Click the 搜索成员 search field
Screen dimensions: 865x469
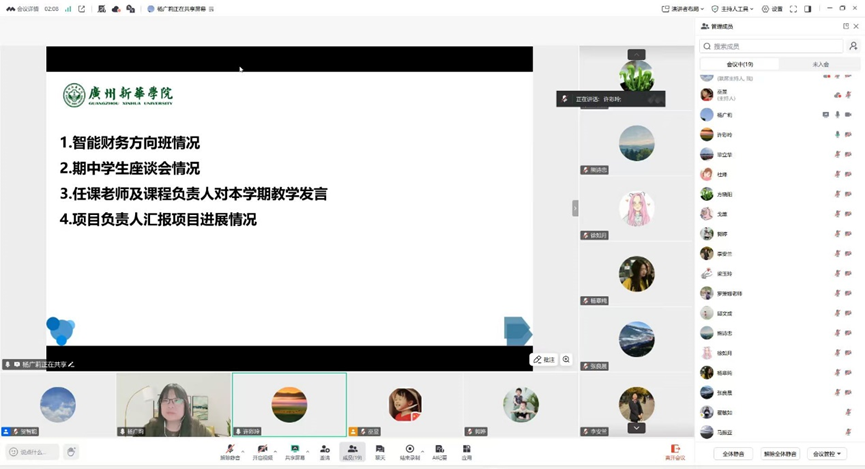click(773, 46)
